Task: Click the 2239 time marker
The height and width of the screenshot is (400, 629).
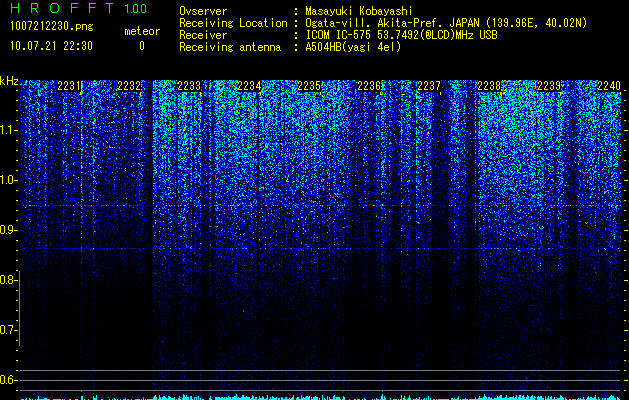Action: (549, 86)
